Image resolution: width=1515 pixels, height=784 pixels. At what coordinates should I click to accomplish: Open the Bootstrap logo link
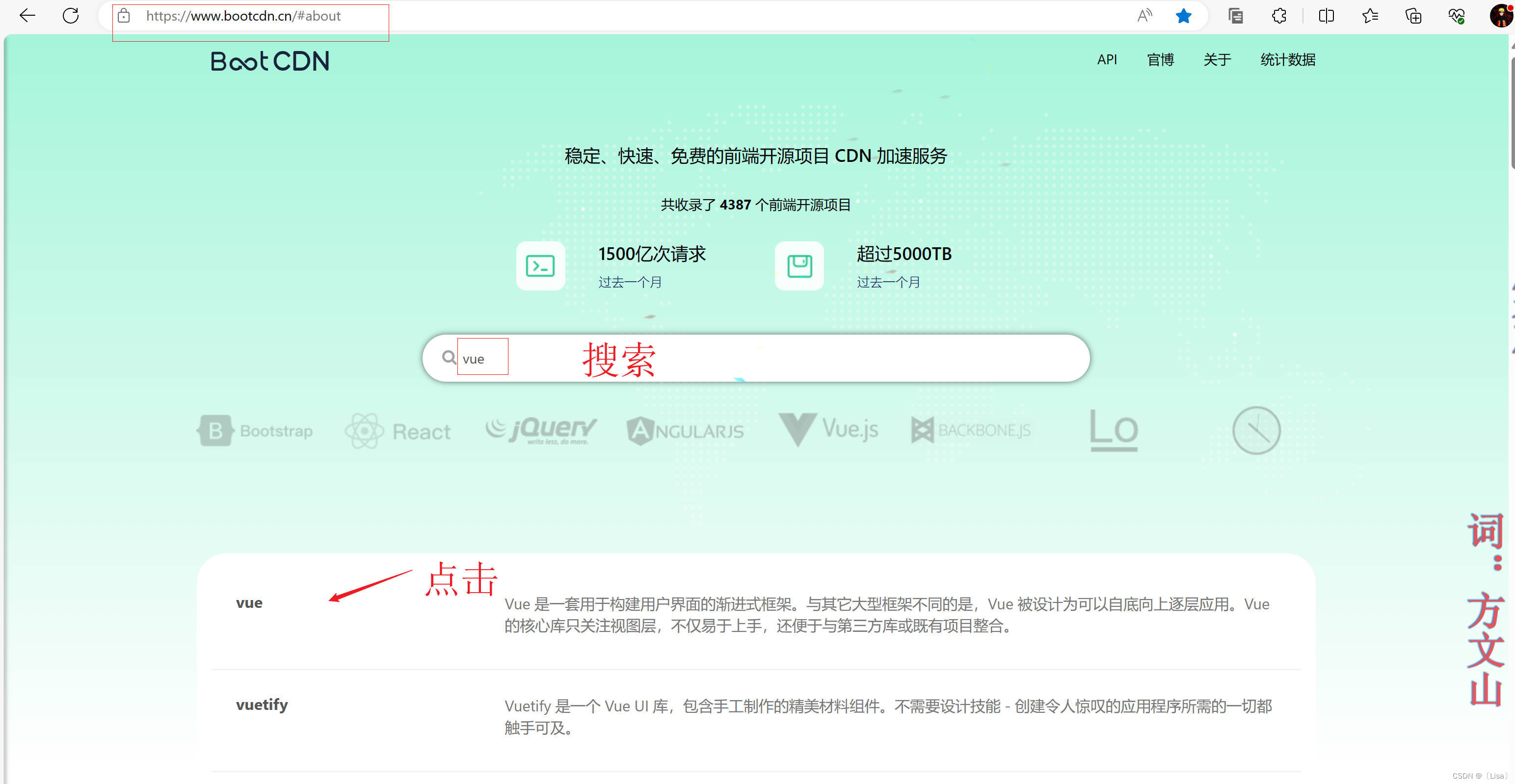pos(255,431)
